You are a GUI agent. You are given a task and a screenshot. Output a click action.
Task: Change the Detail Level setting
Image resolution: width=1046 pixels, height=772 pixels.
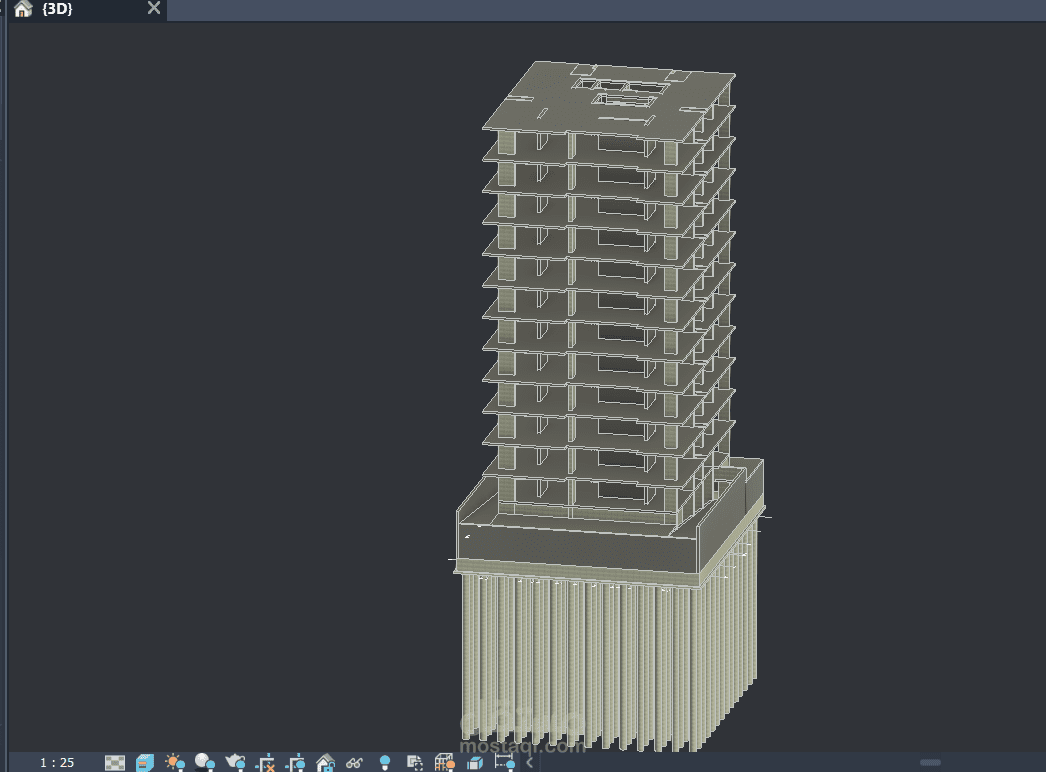pyautogui.click(x=115, y=762)
